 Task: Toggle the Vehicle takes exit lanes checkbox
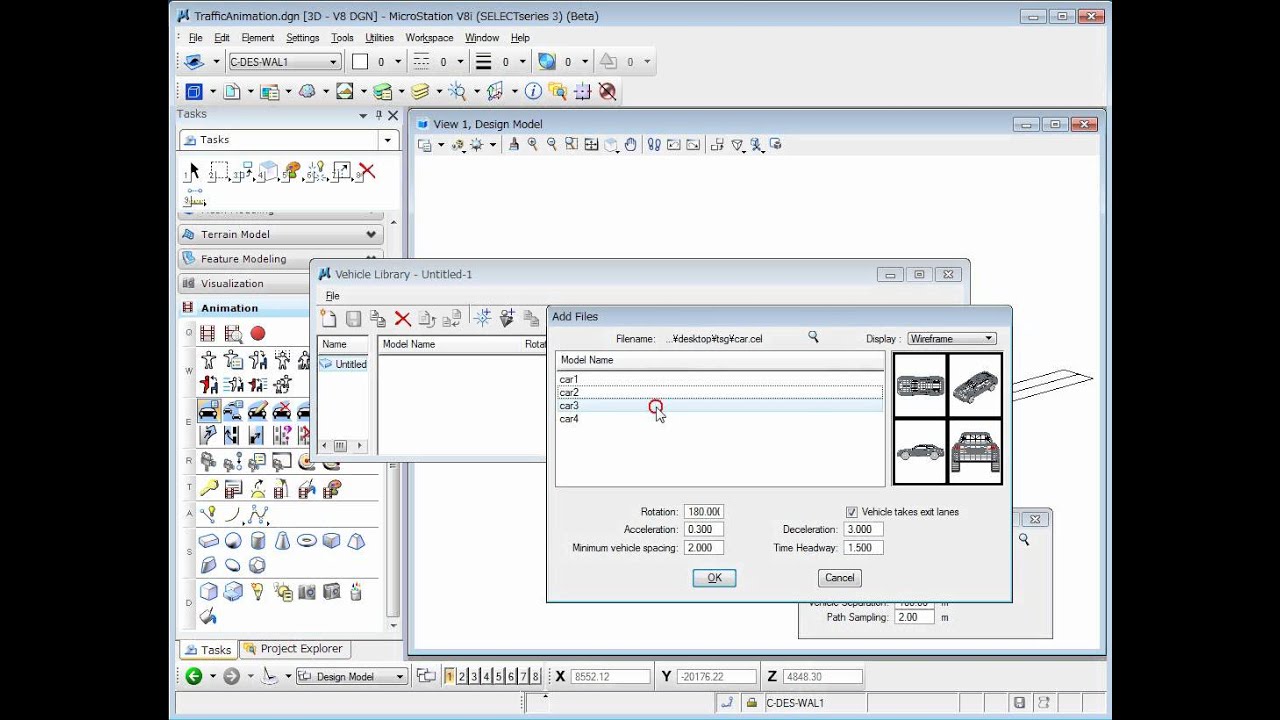point(852,512)
